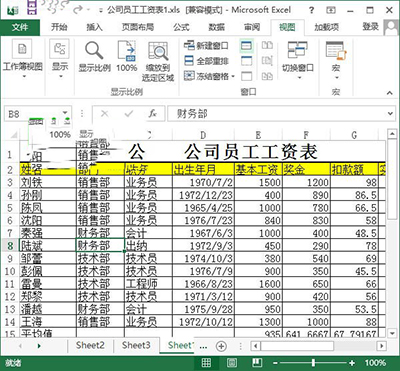Switch to the Add-ins (加载项) tab
This screenshot has height=371, width=400.
click(327, 27)
